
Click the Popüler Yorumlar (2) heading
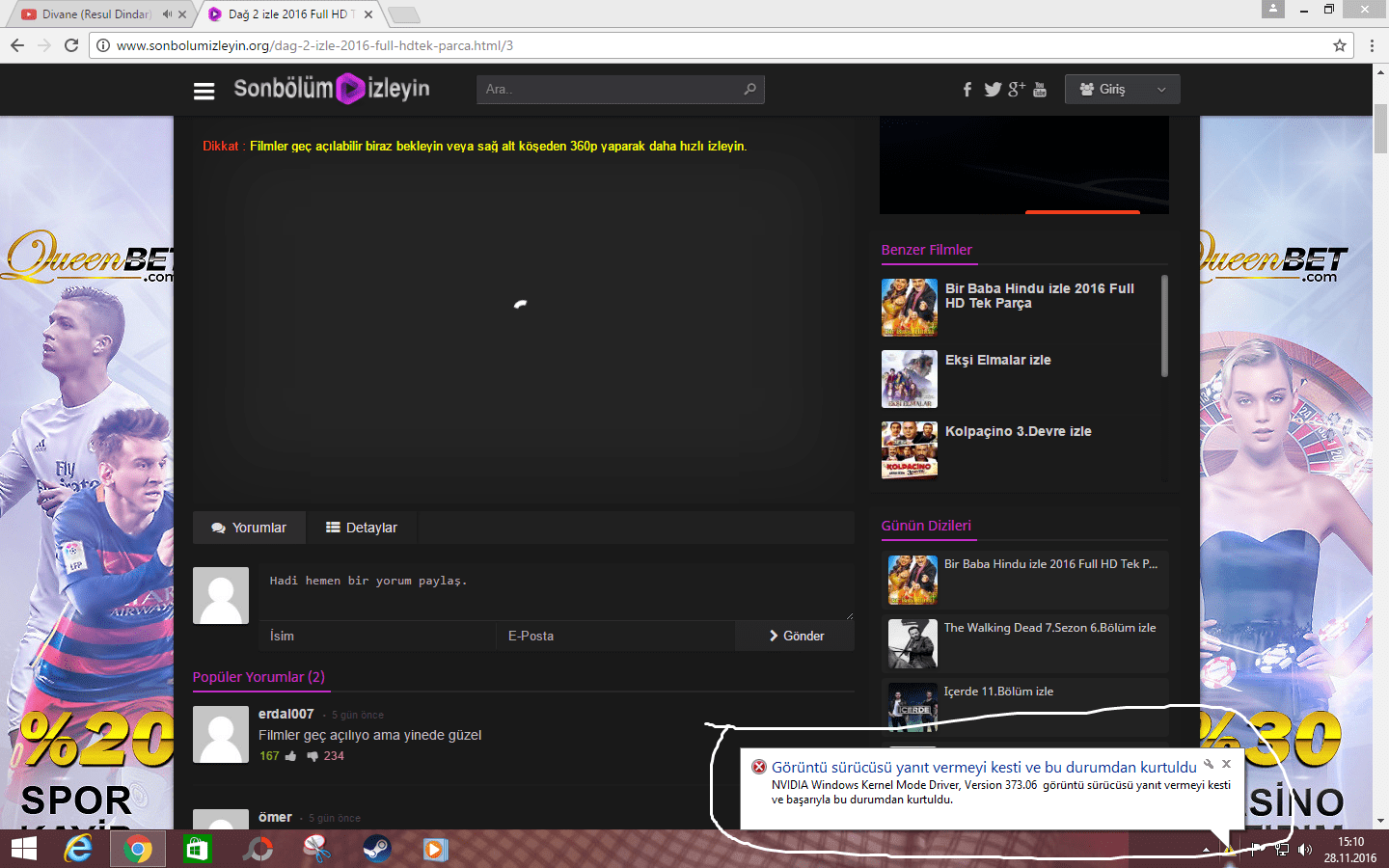coord(259,677)
